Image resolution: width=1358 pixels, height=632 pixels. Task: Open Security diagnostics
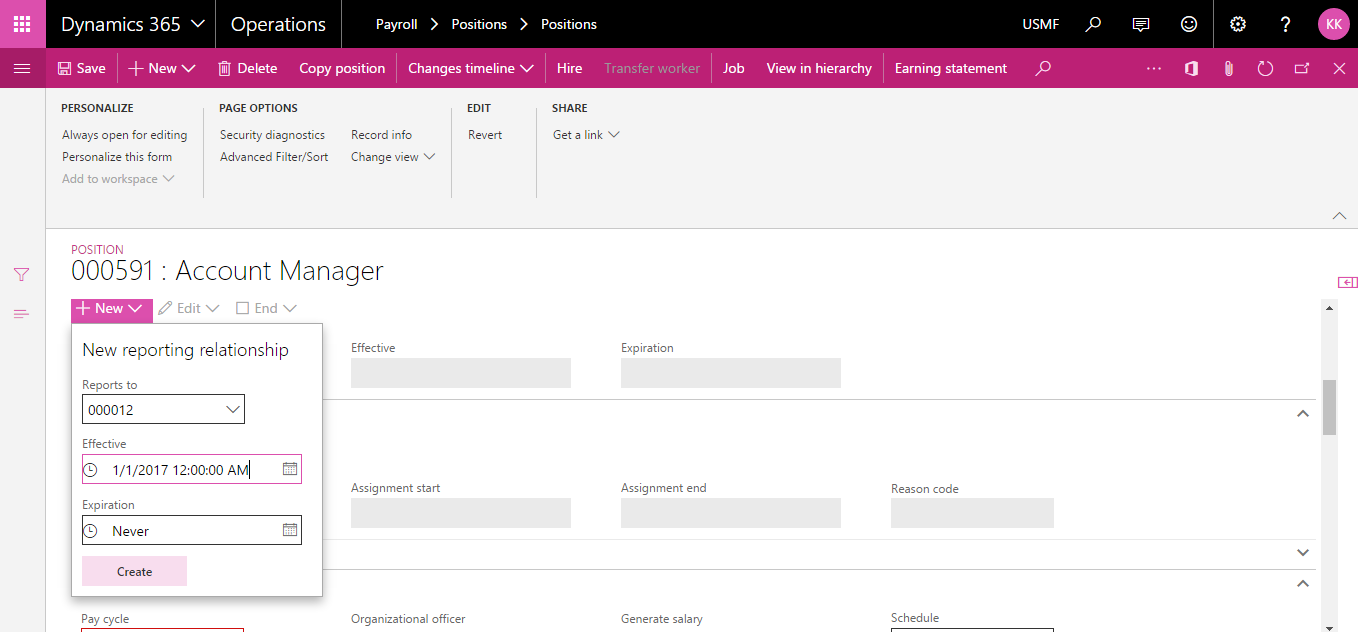(x=272, y=135)
